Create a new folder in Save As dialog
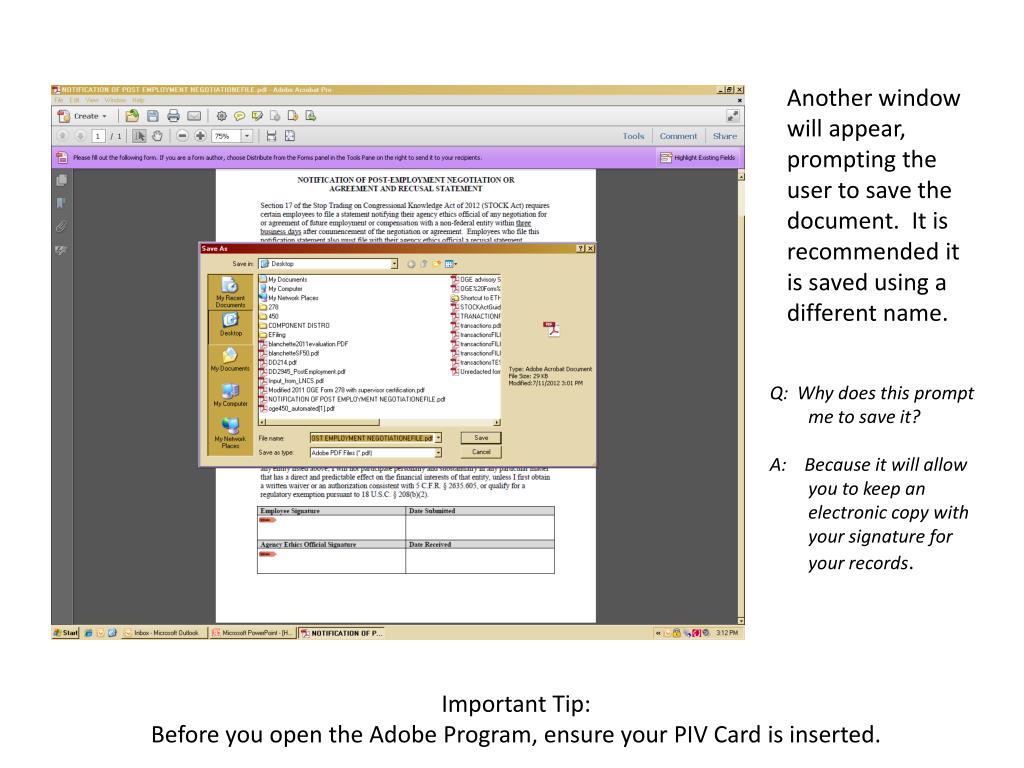The image size is (1024, 768). tap(436, 264)
